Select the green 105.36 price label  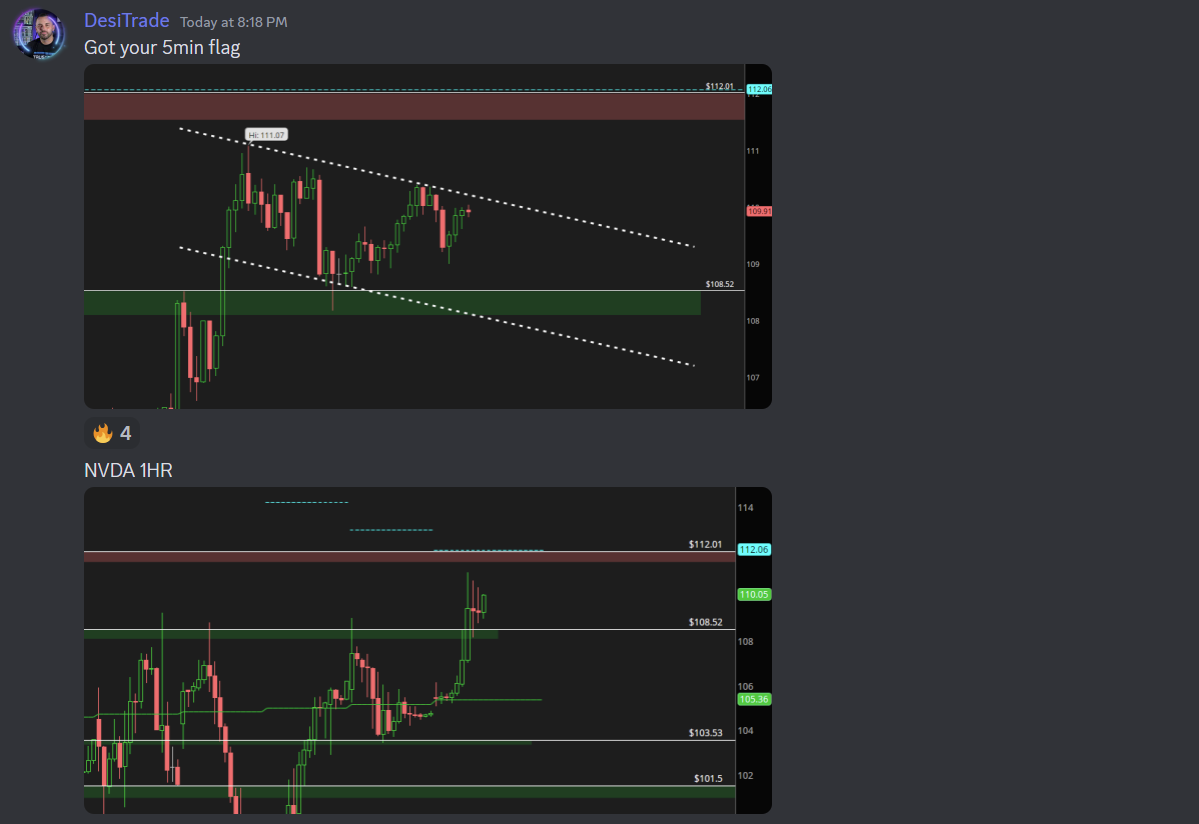(x=754, y=699)
